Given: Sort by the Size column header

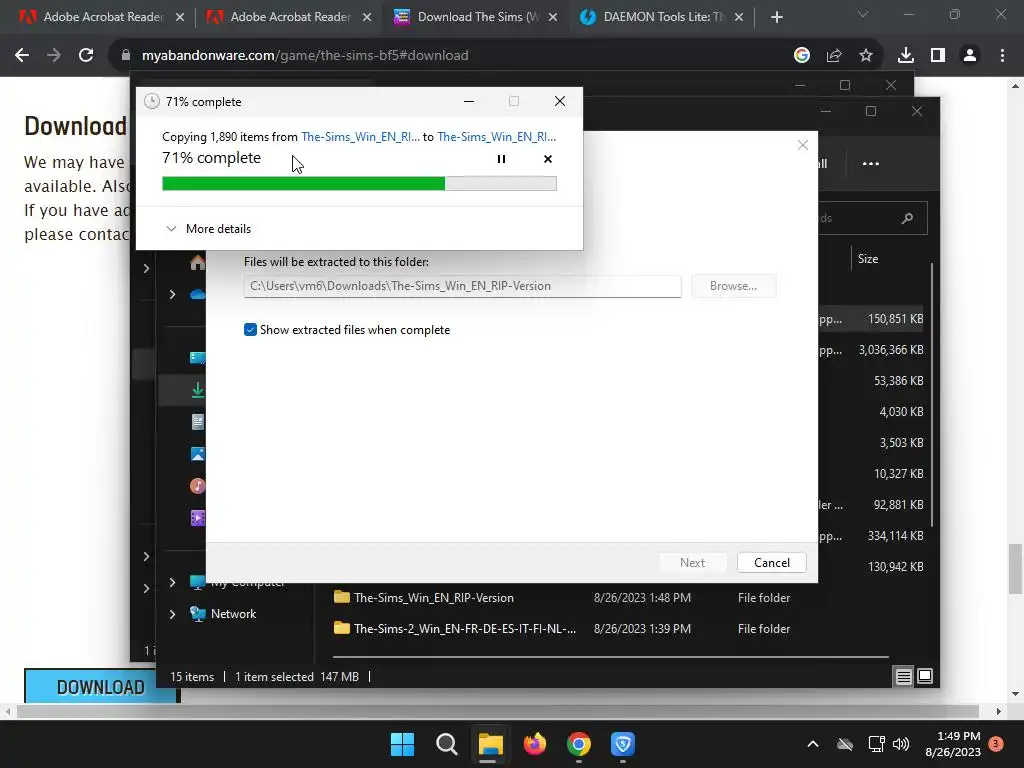Looking at the screenshot, I should 868,259.
